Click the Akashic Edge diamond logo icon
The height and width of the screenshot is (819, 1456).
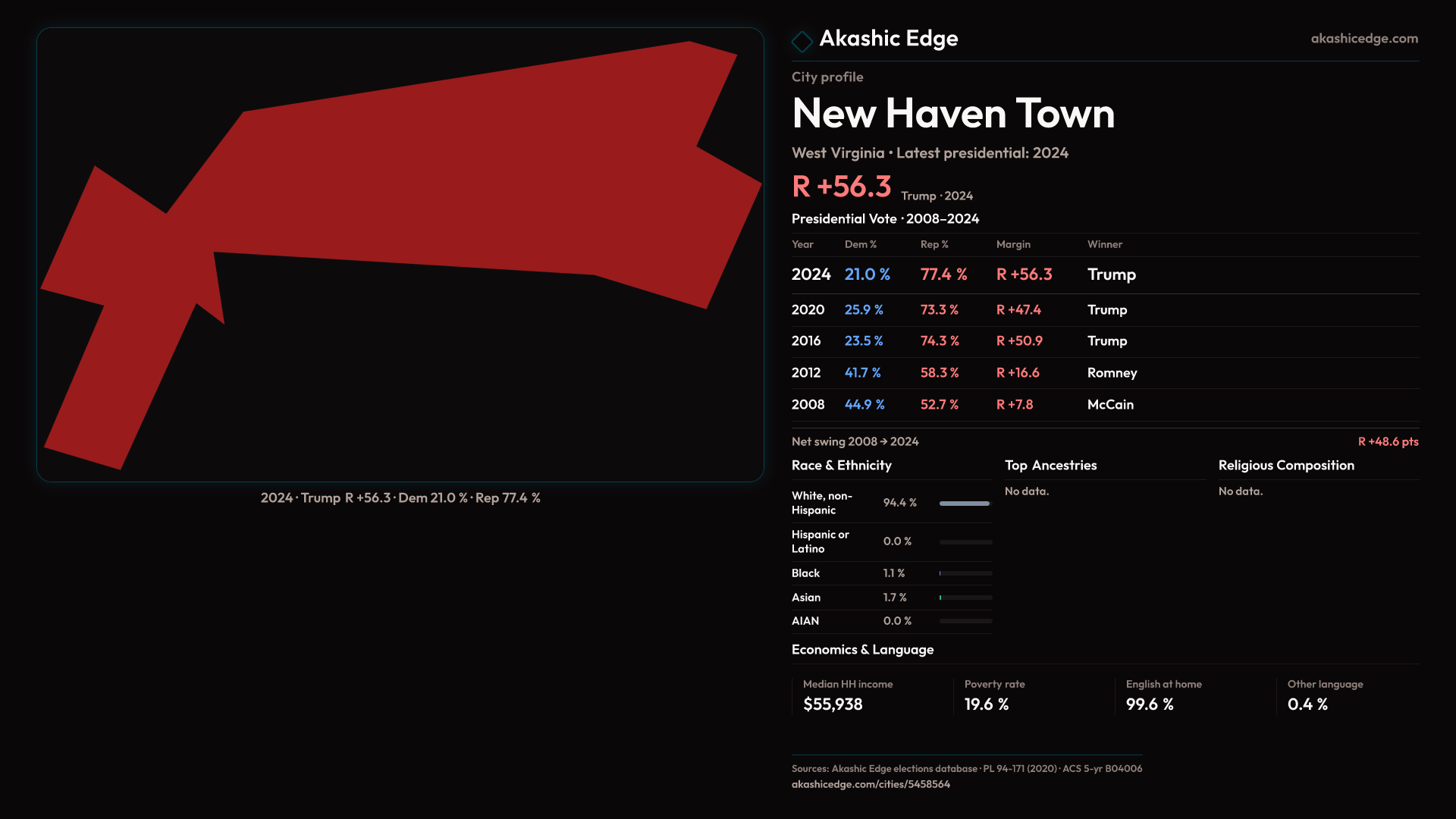click(x=802, y=41)
